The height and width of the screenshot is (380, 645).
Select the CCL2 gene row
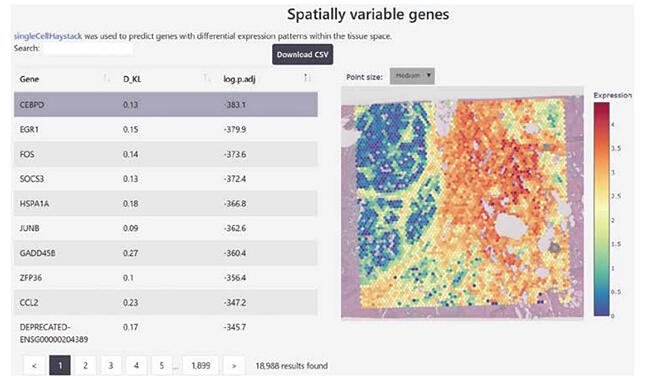pyautogui.click(x=166, y=302)
